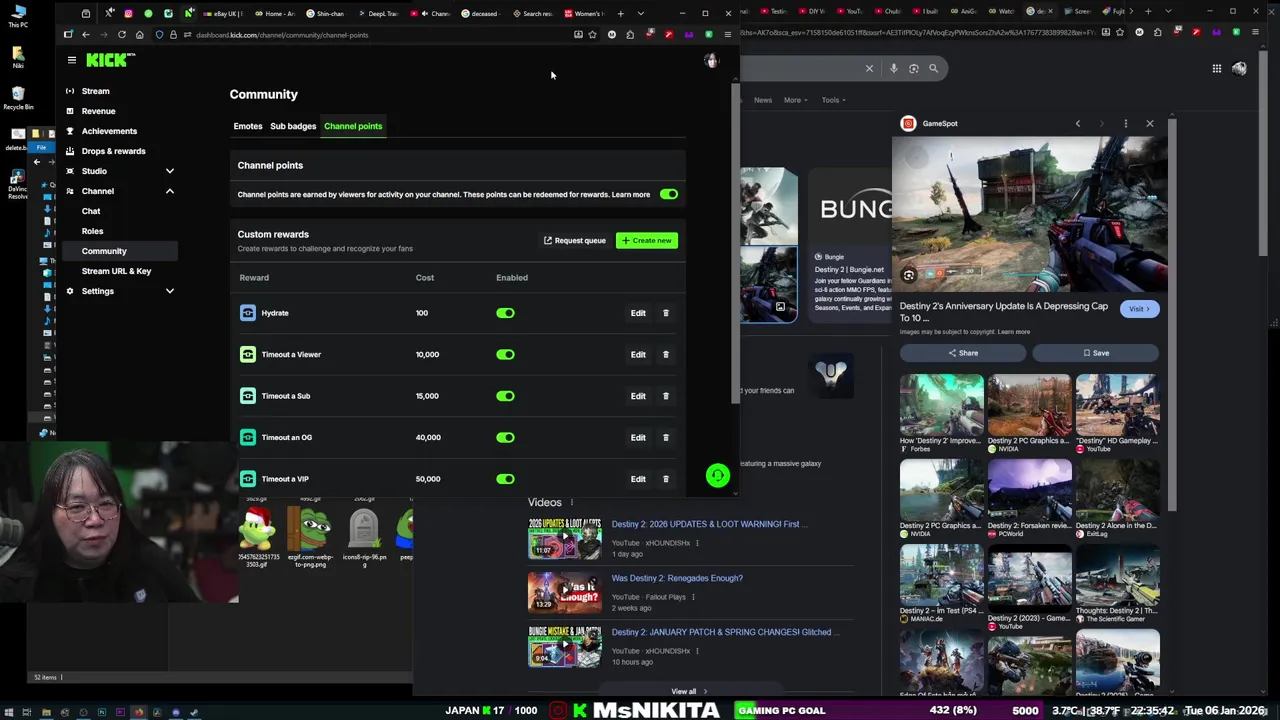Open the Google More filter dropdown

pos(795,100)
